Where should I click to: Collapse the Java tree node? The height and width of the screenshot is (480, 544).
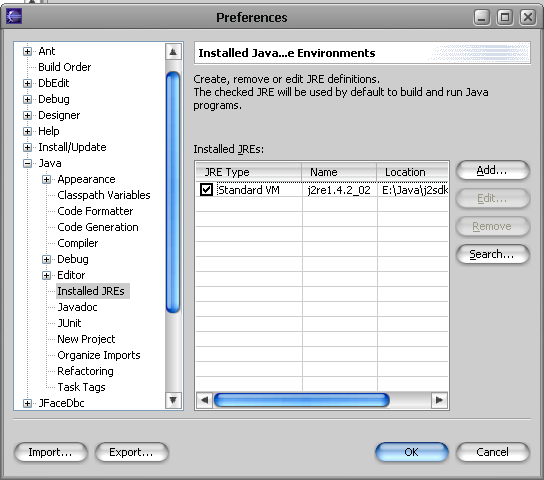pyautogui.click(x=27, y=163)
